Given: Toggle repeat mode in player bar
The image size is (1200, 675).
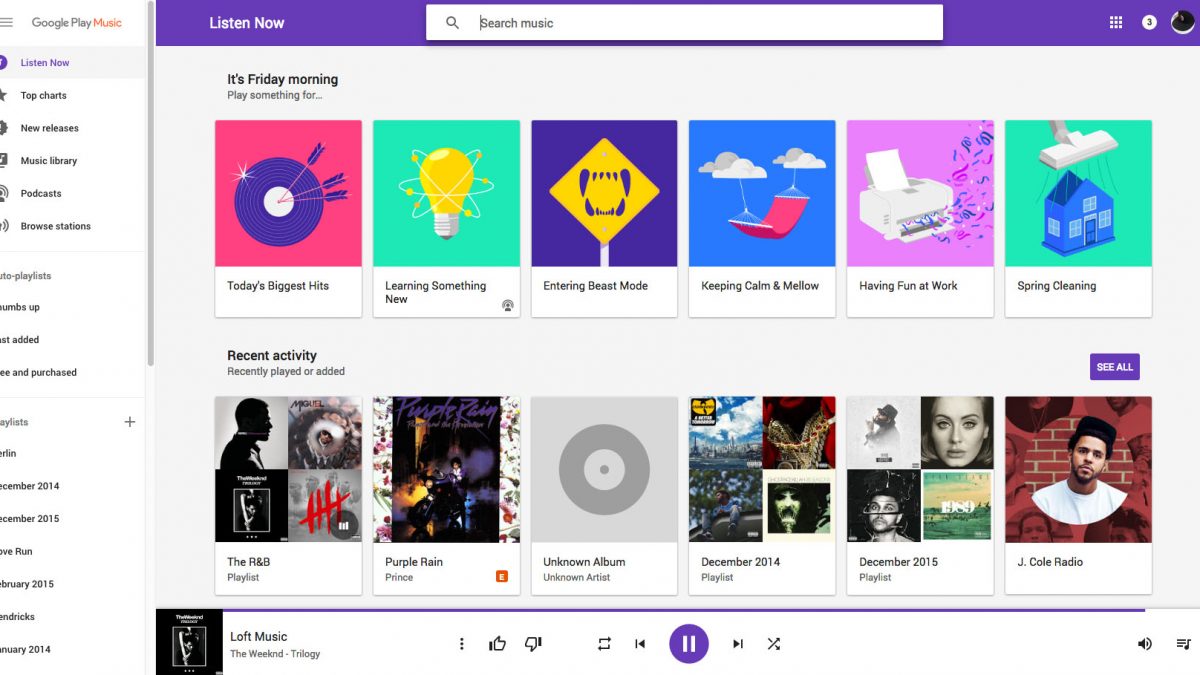Looking at the screenshot, I should click(604, 644).
